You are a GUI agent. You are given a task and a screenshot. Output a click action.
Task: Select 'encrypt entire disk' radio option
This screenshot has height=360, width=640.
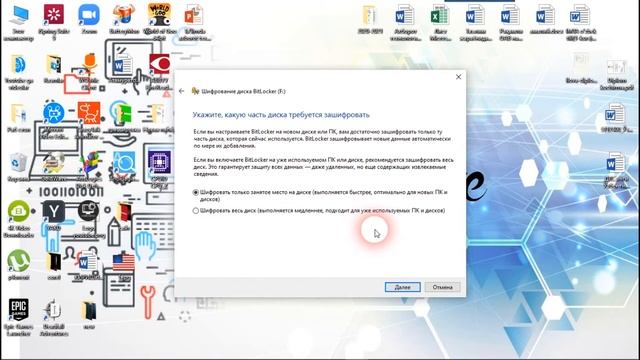coord(196,211)
